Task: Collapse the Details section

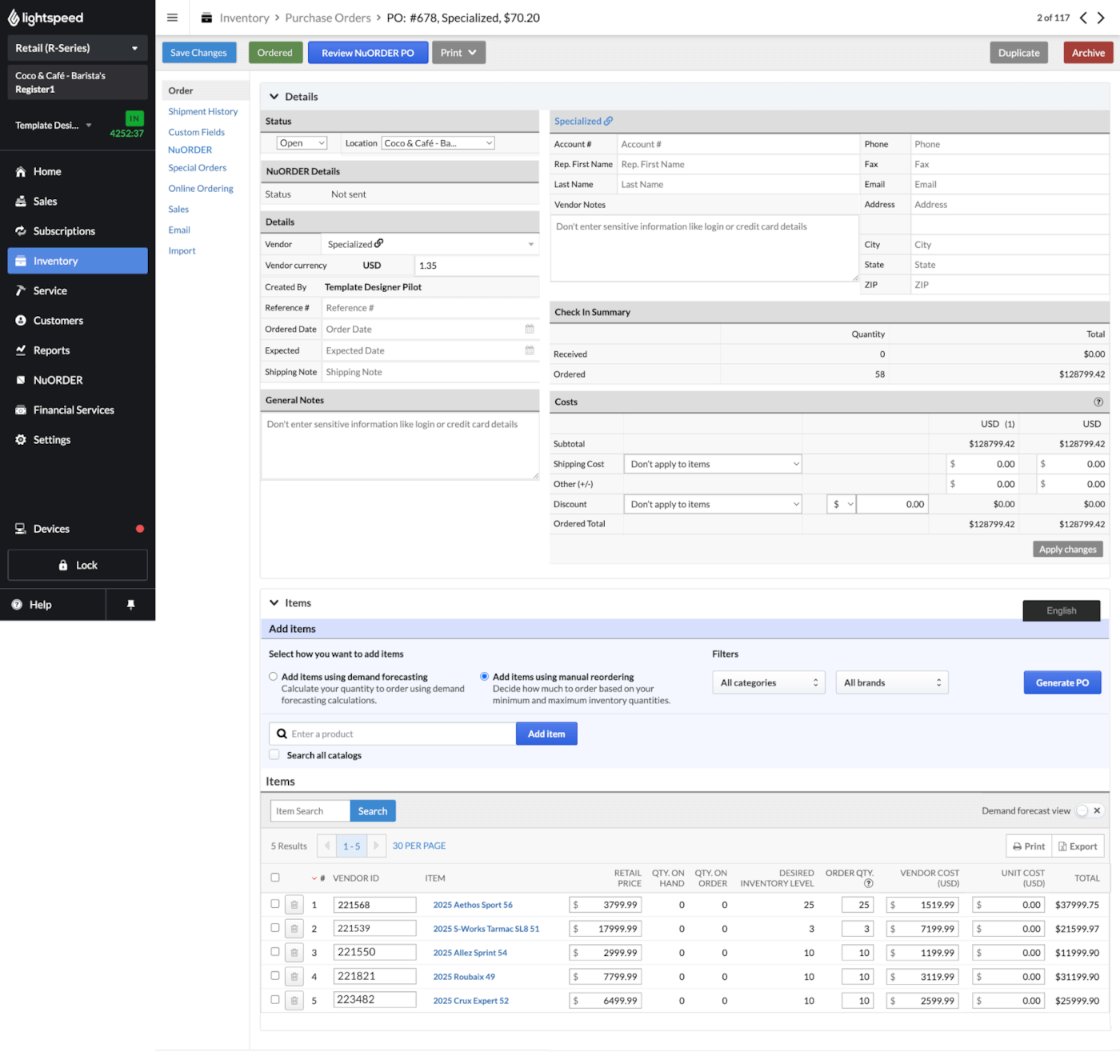Action: pyautogui.click(x=274, y=97)
